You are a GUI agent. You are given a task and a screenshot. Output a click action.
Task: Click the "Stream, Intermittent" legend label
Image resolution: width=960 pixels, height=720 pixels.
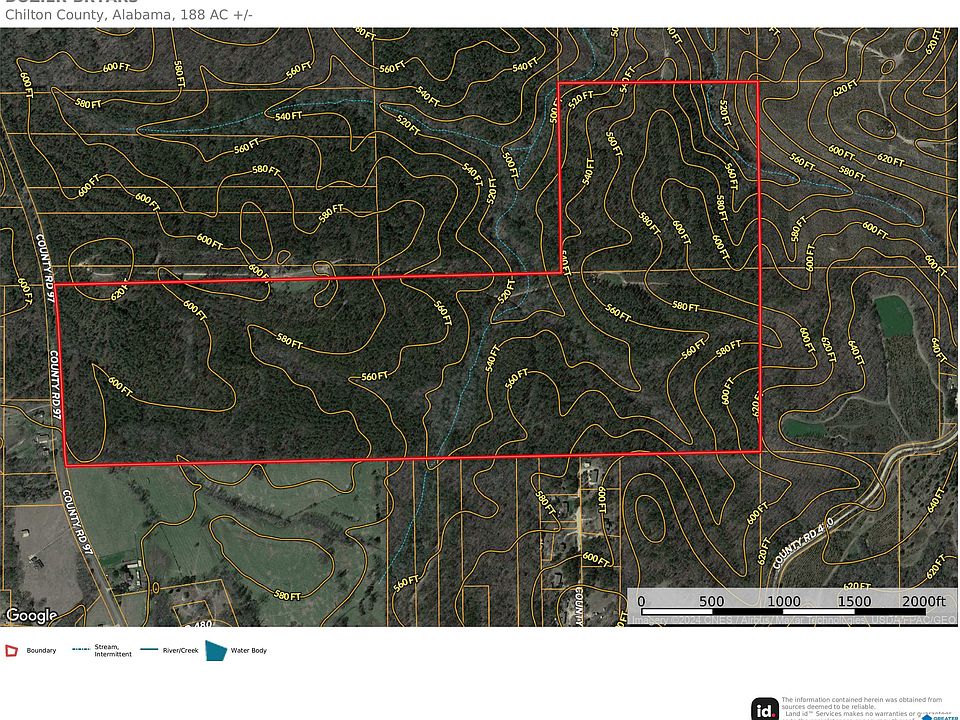coord(113,650)
